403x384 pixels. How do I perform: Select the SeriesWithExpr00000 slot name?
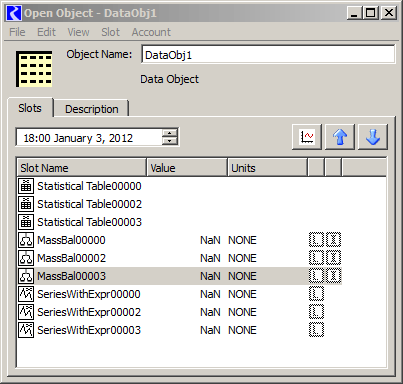tap(89, 294)
